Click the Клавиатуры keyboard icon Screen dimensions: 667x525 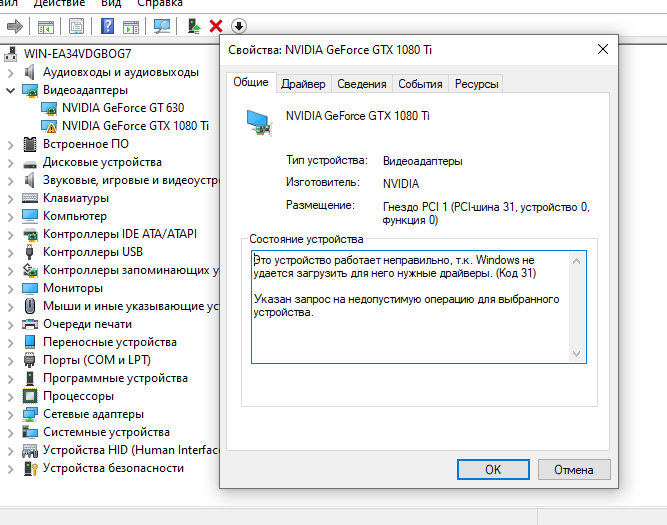click(x=30, y=198)
